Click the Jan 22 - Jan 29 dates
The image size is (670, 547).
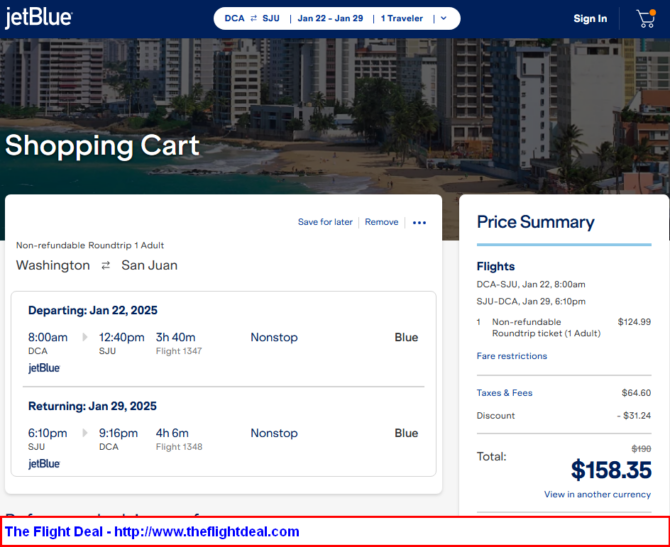pos(330,18)
